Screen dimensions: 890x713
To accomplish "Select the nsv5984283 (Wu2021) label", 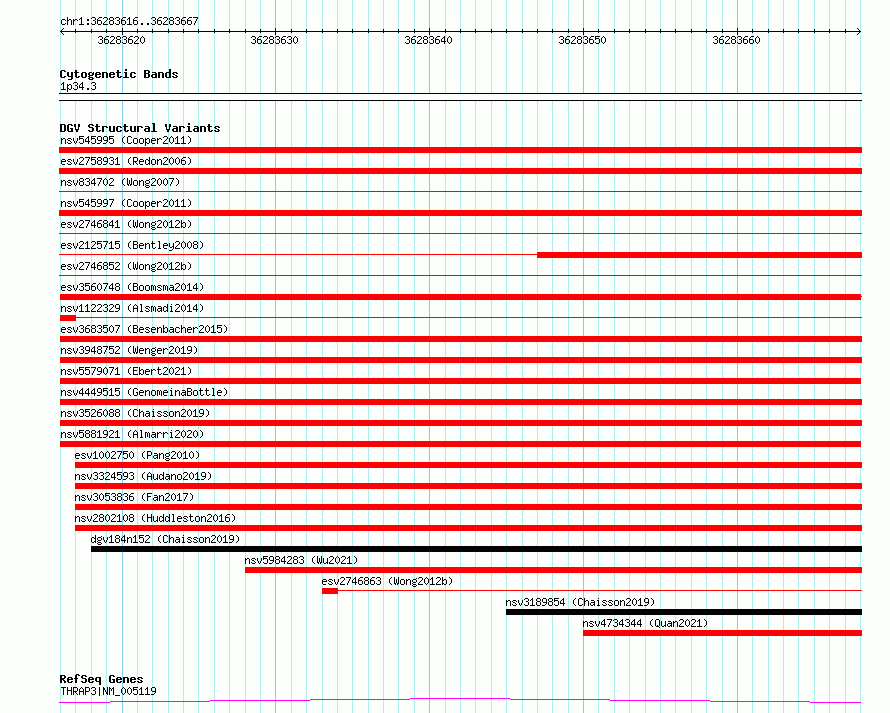I will (301, 560).
